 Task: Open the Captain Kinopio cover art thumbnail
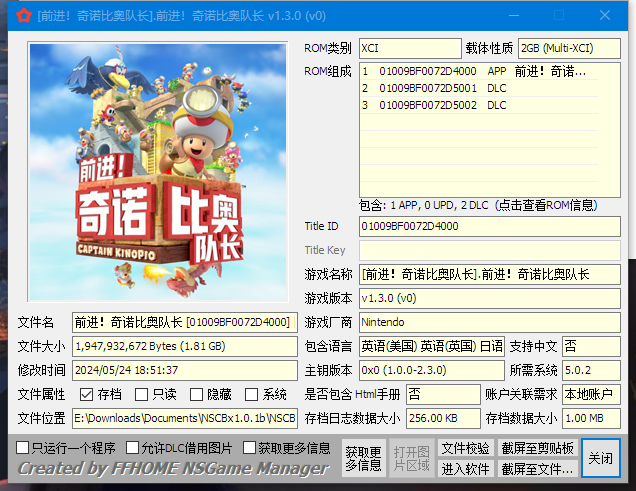click(158, 172)
